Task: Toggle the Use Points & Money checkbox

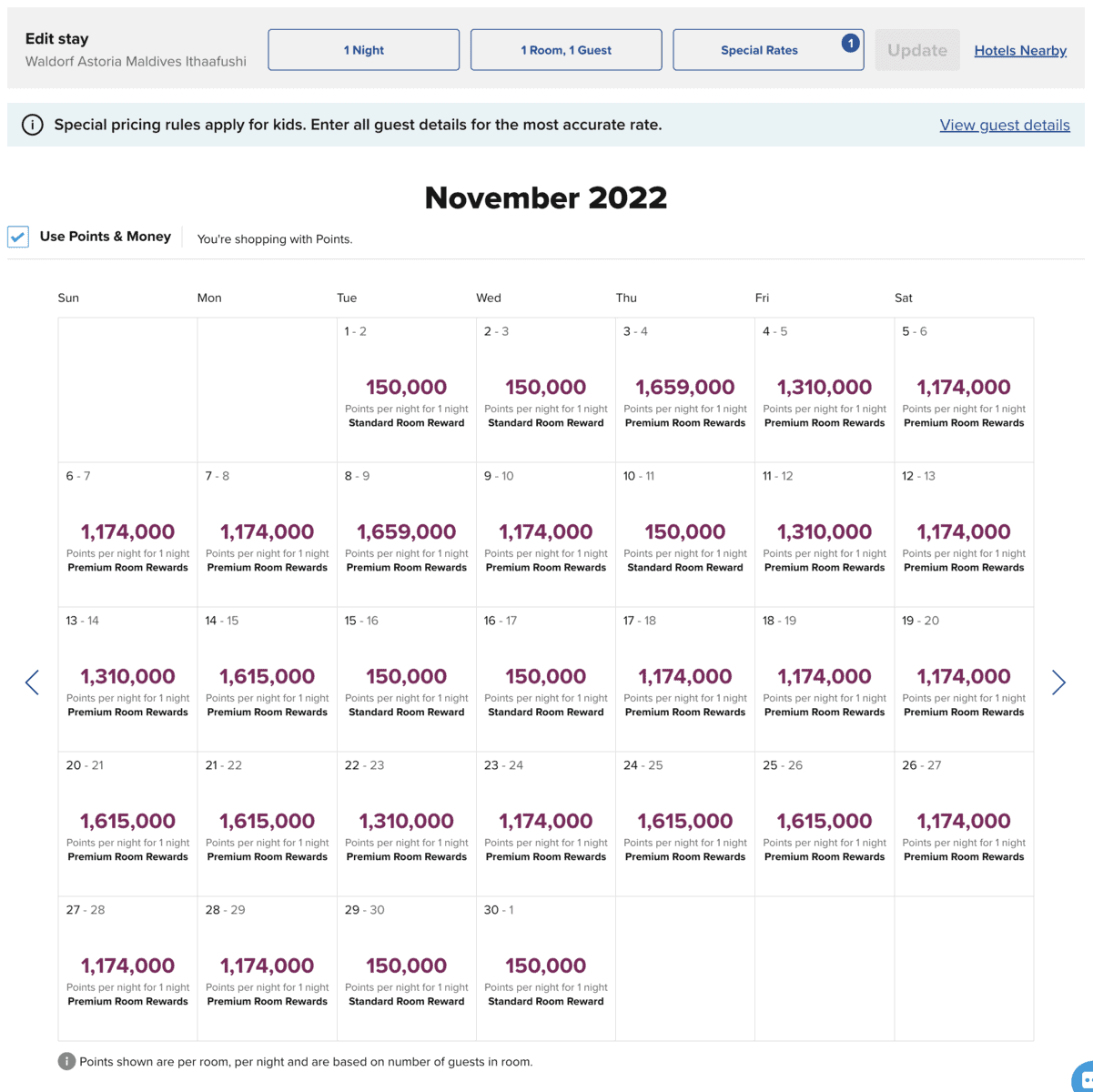Action: click(x=18, y=237)
